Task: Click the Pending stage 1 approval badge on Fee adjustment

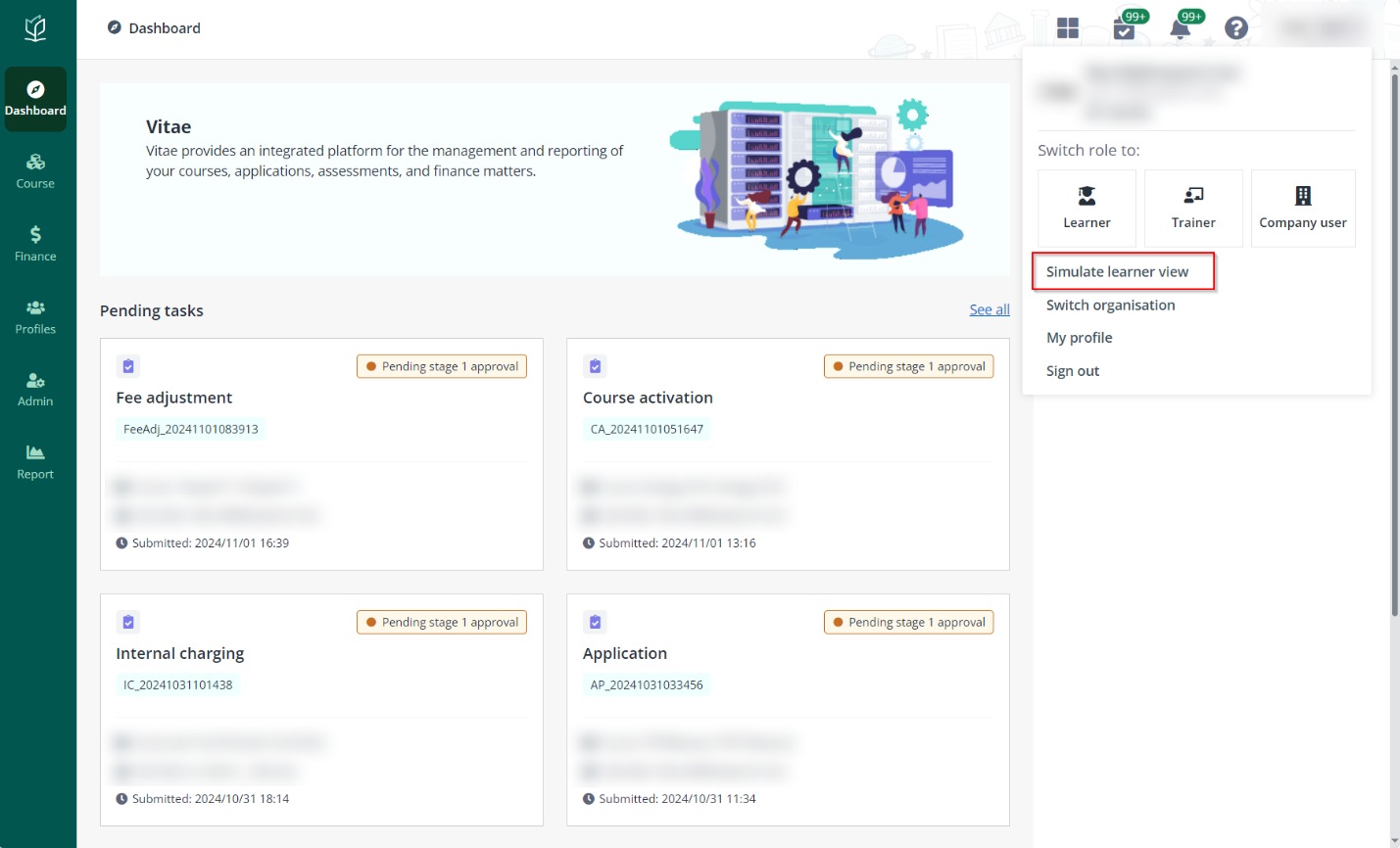Action: click(x=442, y=366)
